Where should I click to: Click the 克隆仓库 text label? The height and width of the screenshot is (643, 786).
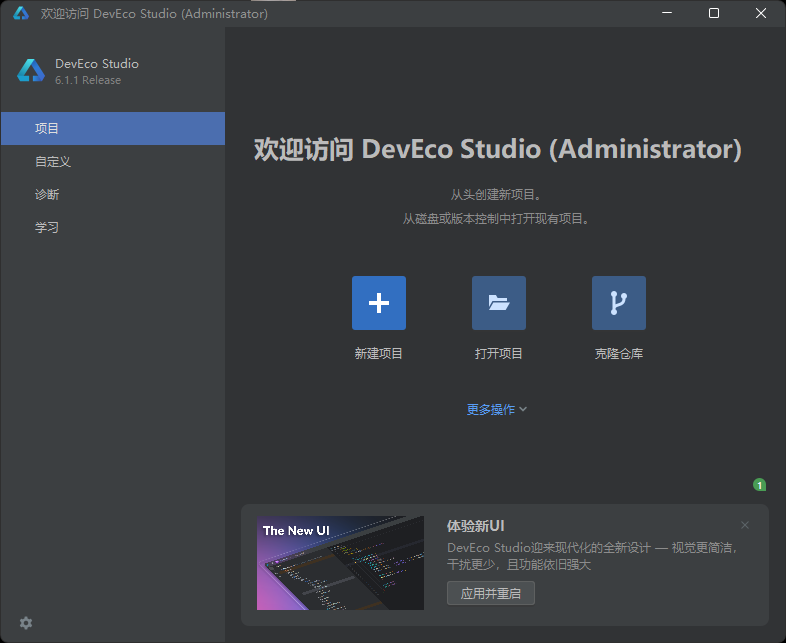coord(619,353)
